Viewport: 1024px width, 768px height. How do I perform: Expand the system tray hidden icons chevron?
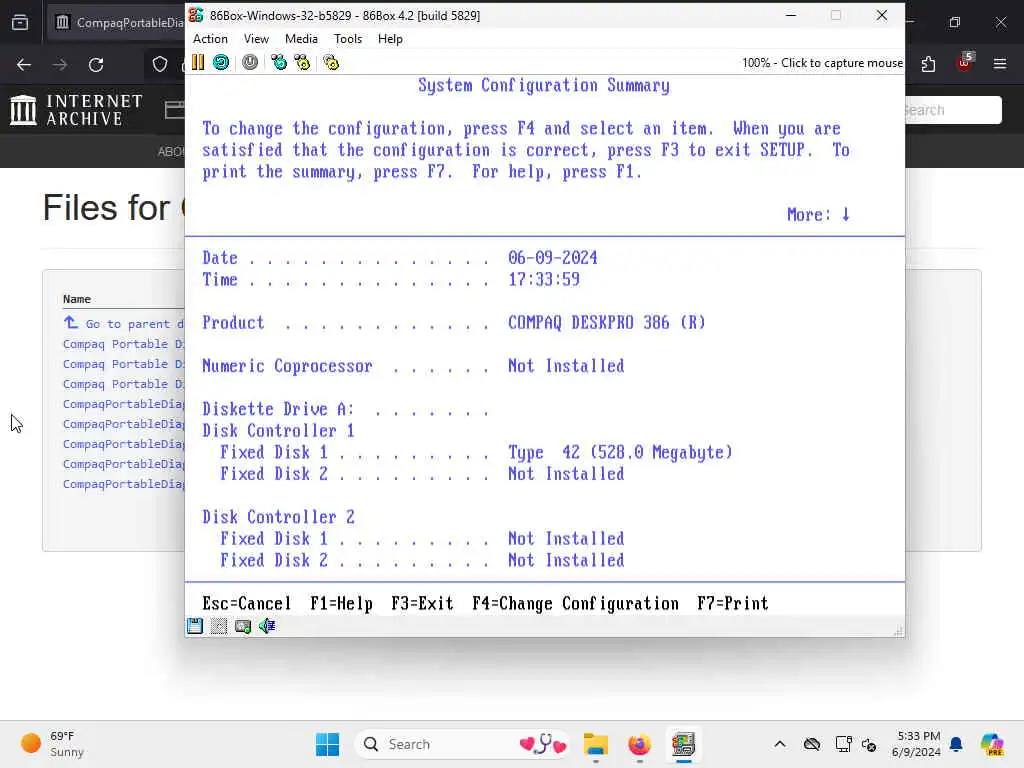pos(780,744)
